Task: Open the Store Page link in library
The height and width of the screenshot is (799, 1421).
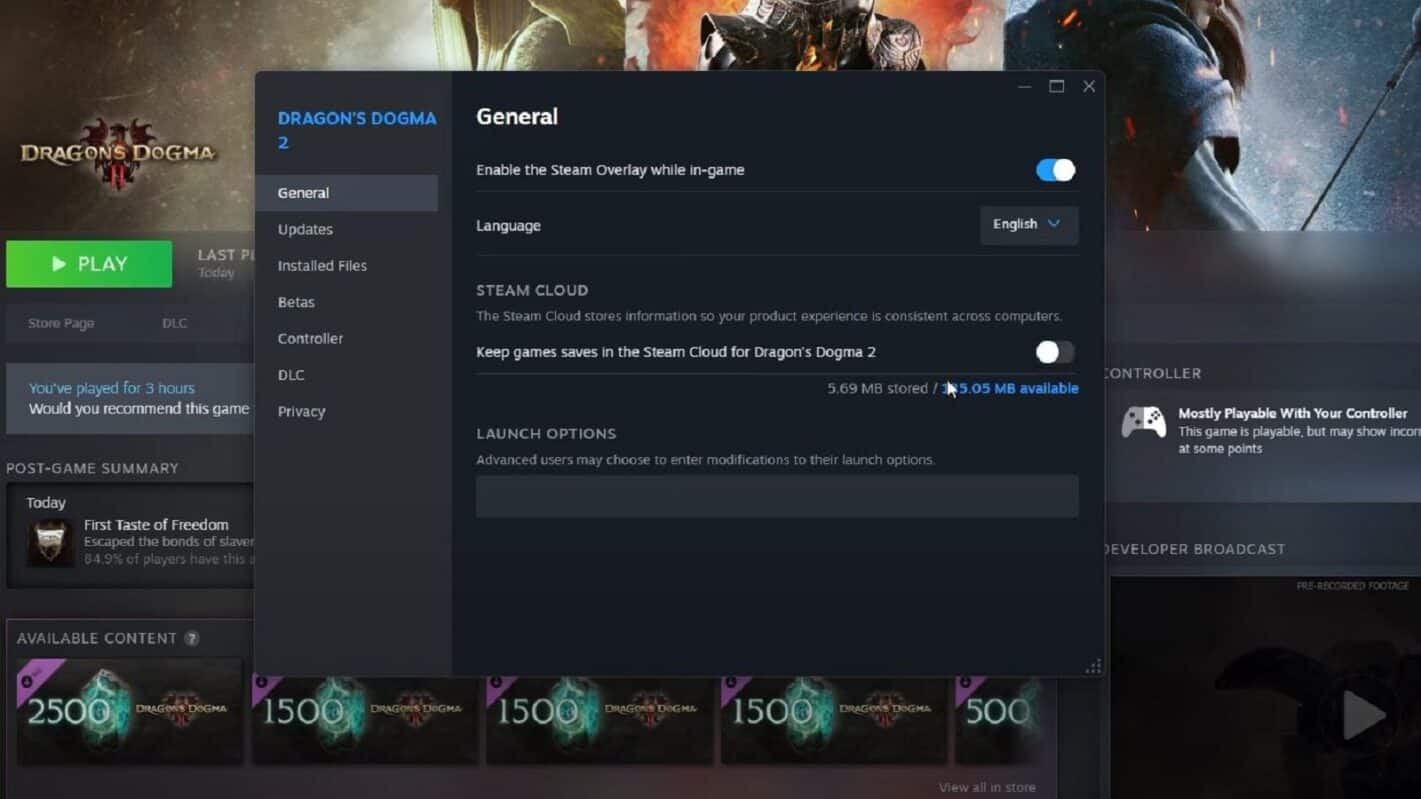Action: pyautogui.click(x=61, y=323)
